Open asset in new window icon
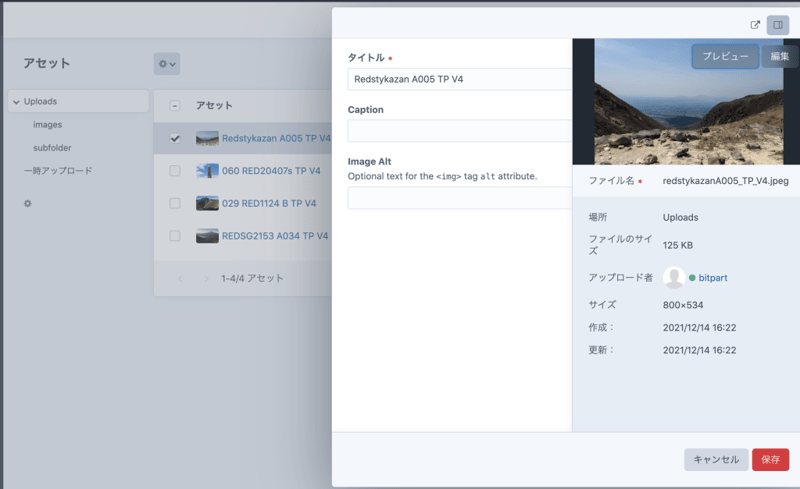Viewport: 800px width, 489px height. pyautogui.click(x=755, y=25)
